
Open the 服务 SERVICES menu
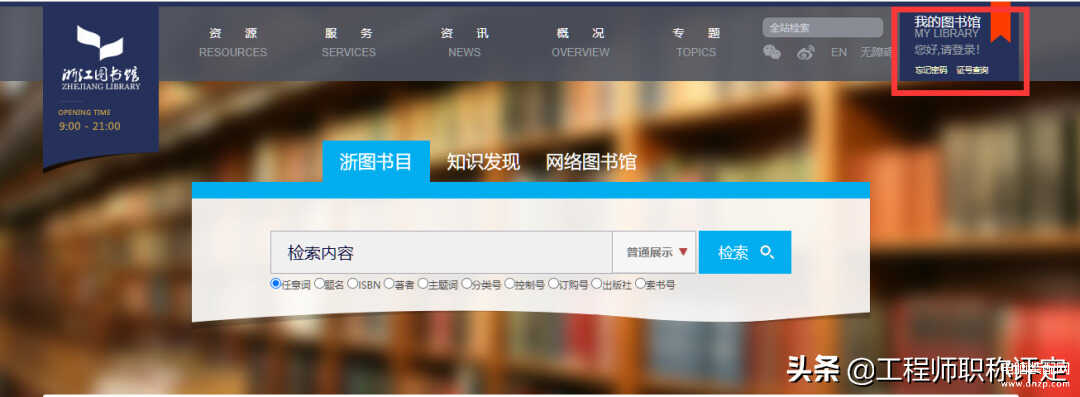point(349,42)
